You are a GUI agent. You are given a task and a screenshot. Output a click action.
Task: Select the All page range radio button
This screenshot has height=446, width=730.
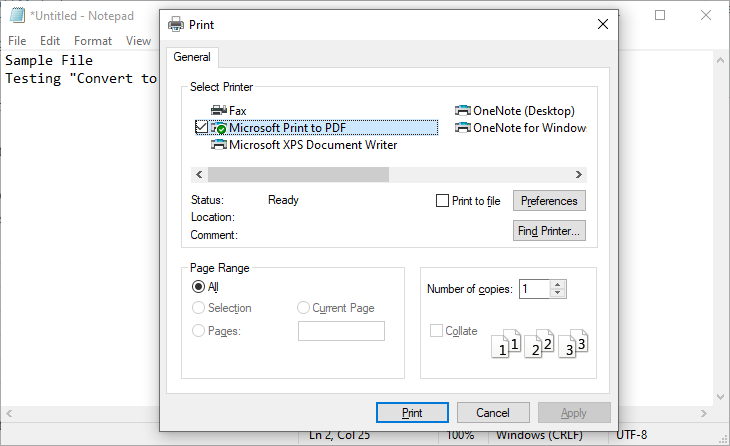click(x=198, y=286)
